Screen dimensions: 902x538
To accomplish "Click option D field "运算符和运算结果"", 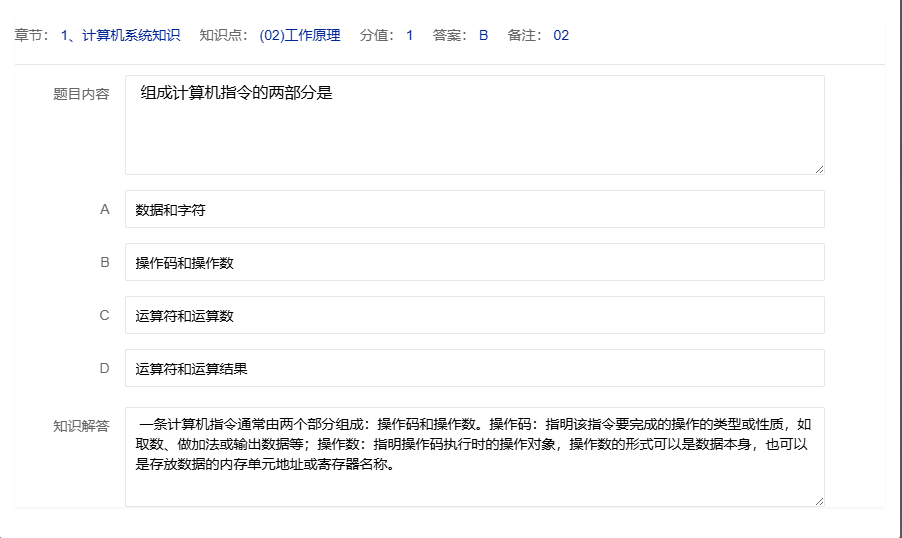I will [474, 369].
